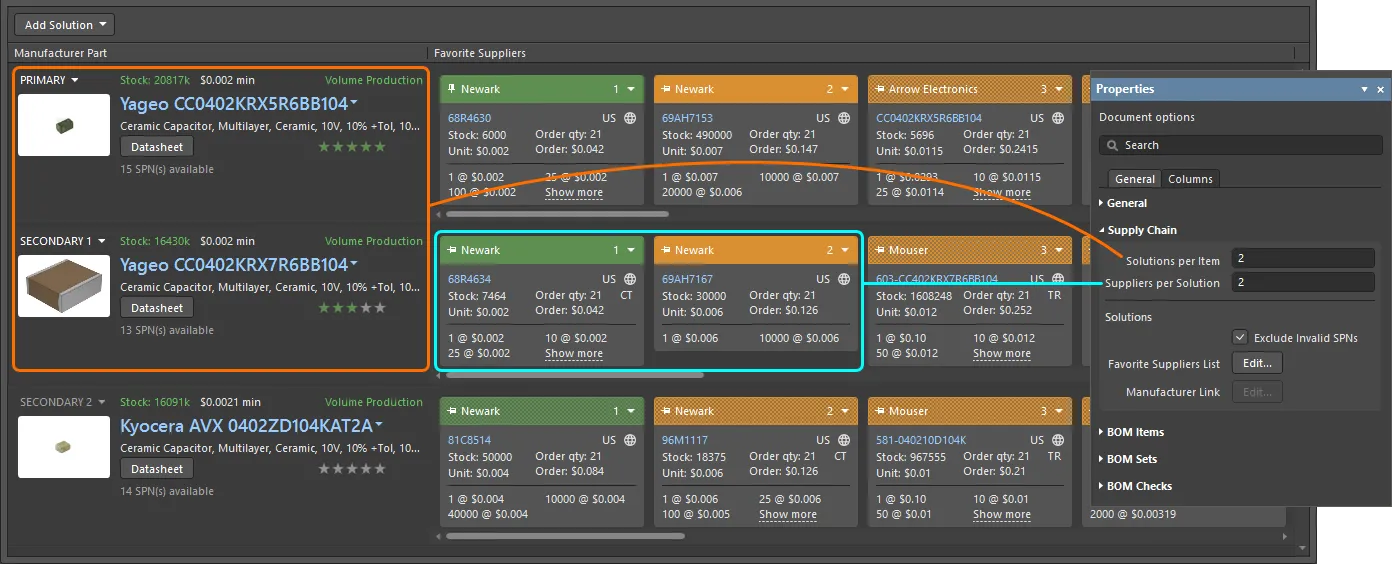Viewport: 1392px width, 564px height.
Task: Click Show more on the 68R4634 card
Action: (x=574, y=353)
